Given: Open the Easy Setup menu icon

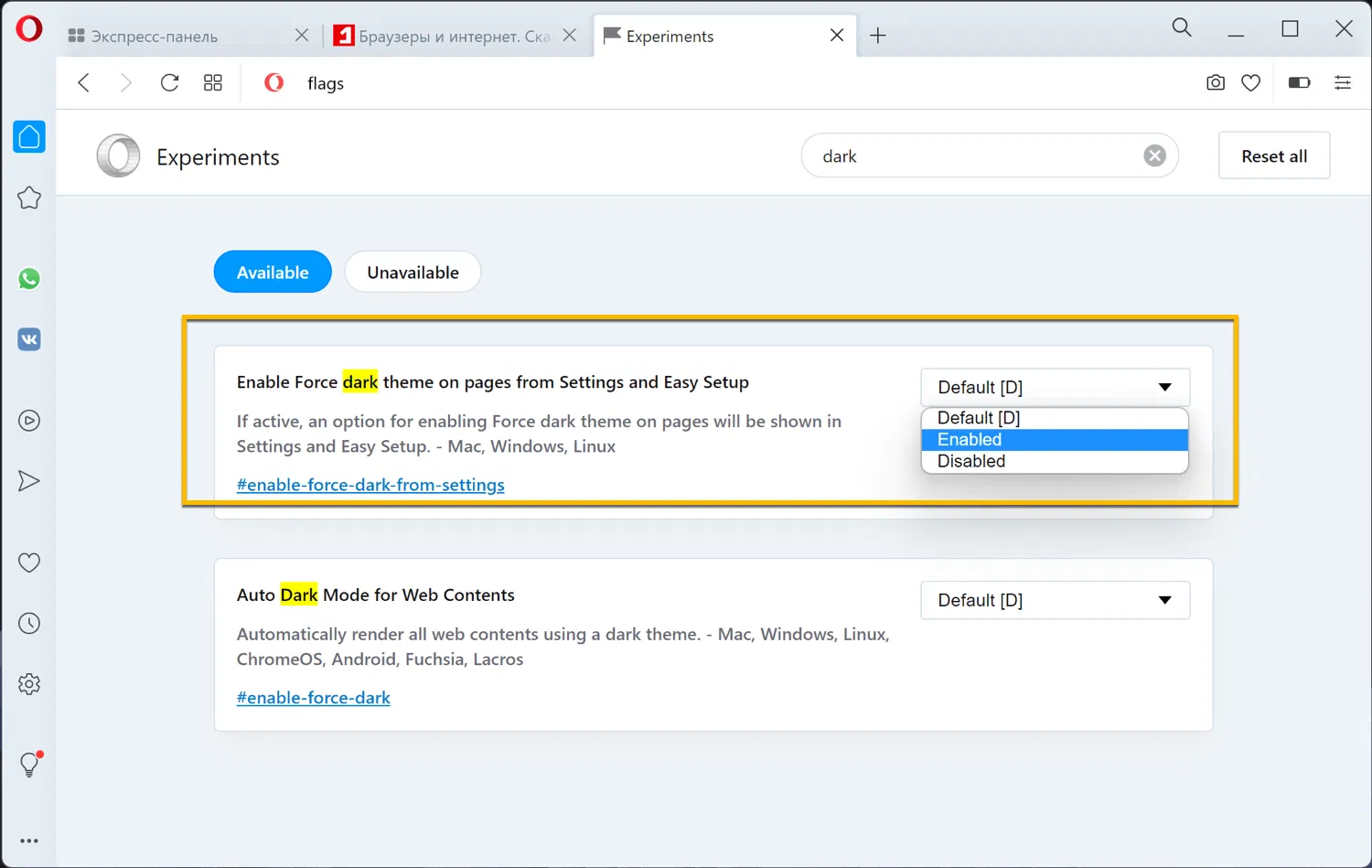Looking at the screenshot, I should pyautogui.click(x=1343, y=83).
